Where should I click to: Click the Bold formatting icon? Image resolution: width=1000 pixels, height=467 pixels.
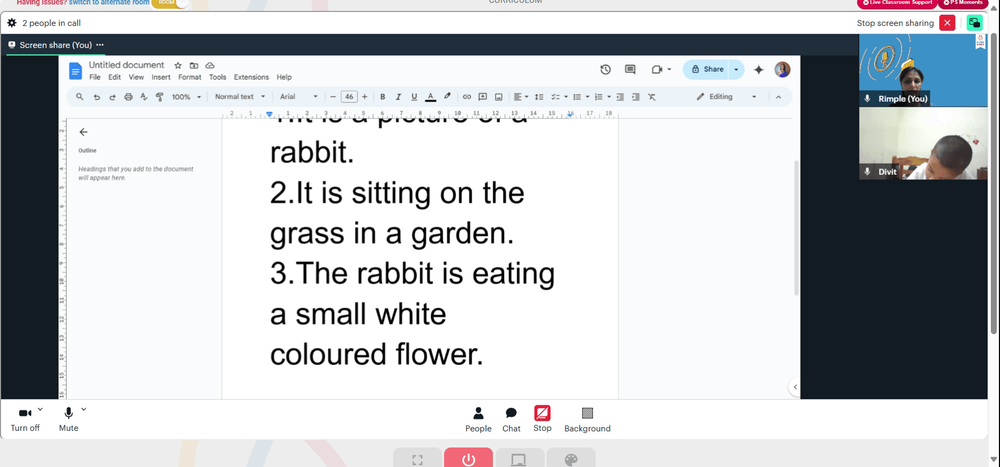tap(383, 97)
